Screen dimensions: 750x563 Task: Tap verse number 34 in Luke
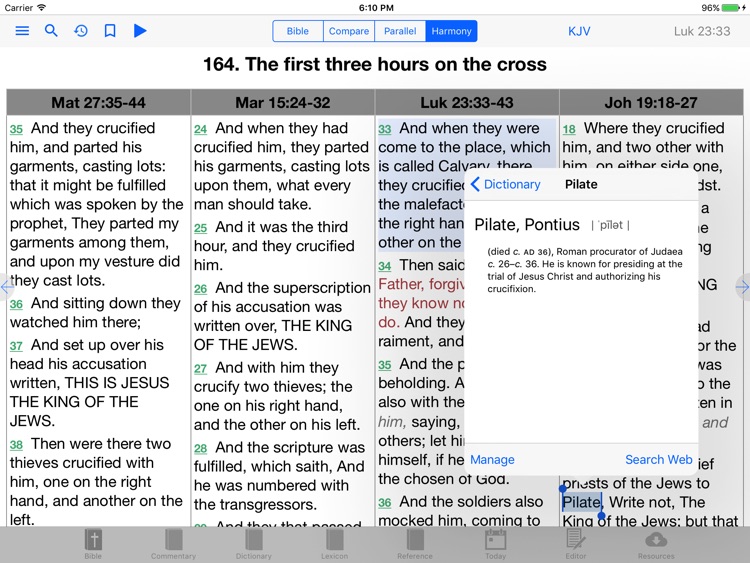click(385, 266)
